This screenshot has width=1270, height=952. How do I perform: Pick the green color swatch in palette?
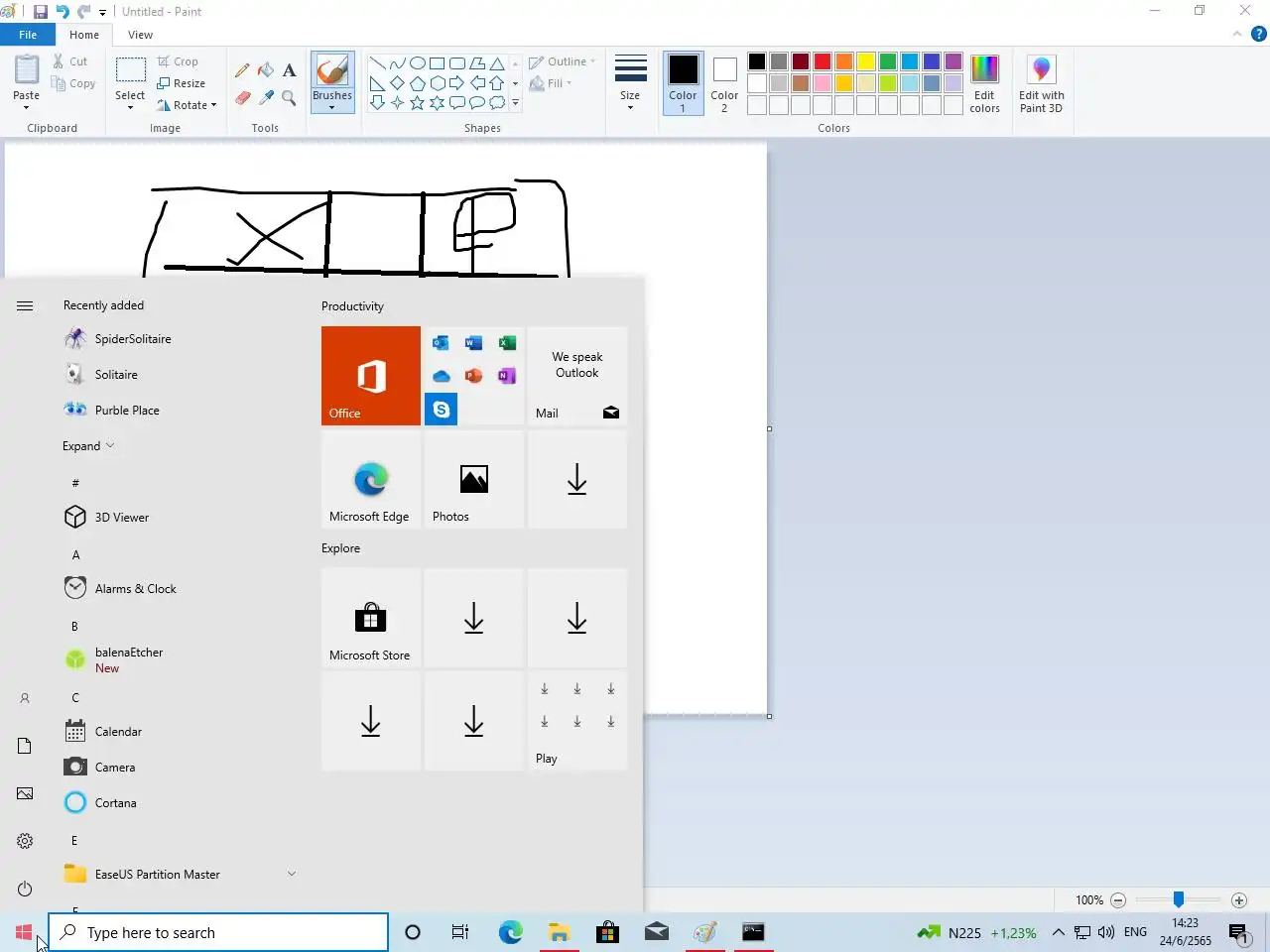[x=888, y=61]
